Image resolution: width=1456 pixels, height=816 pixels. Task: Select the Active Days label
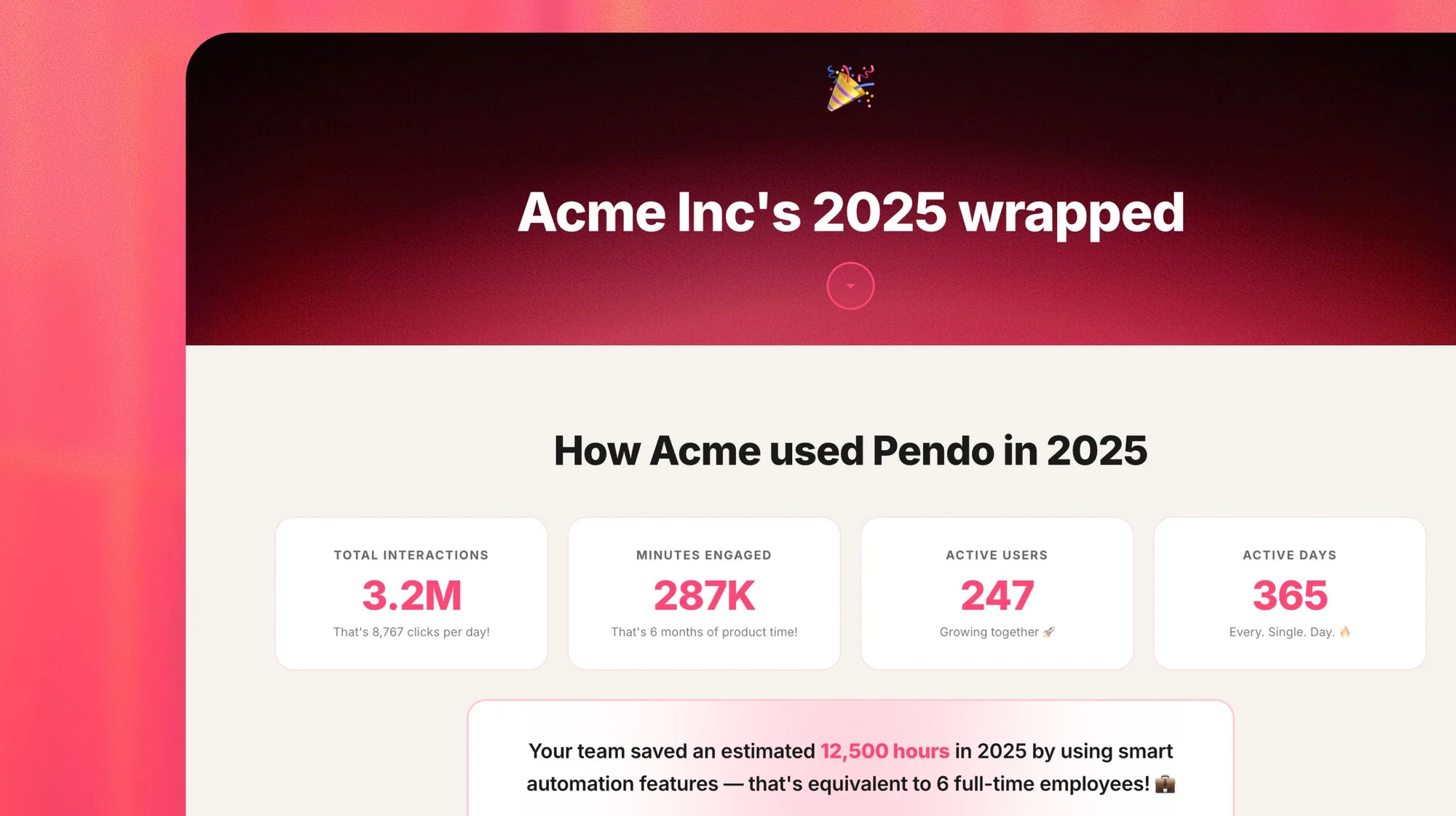pos(1289,555)
